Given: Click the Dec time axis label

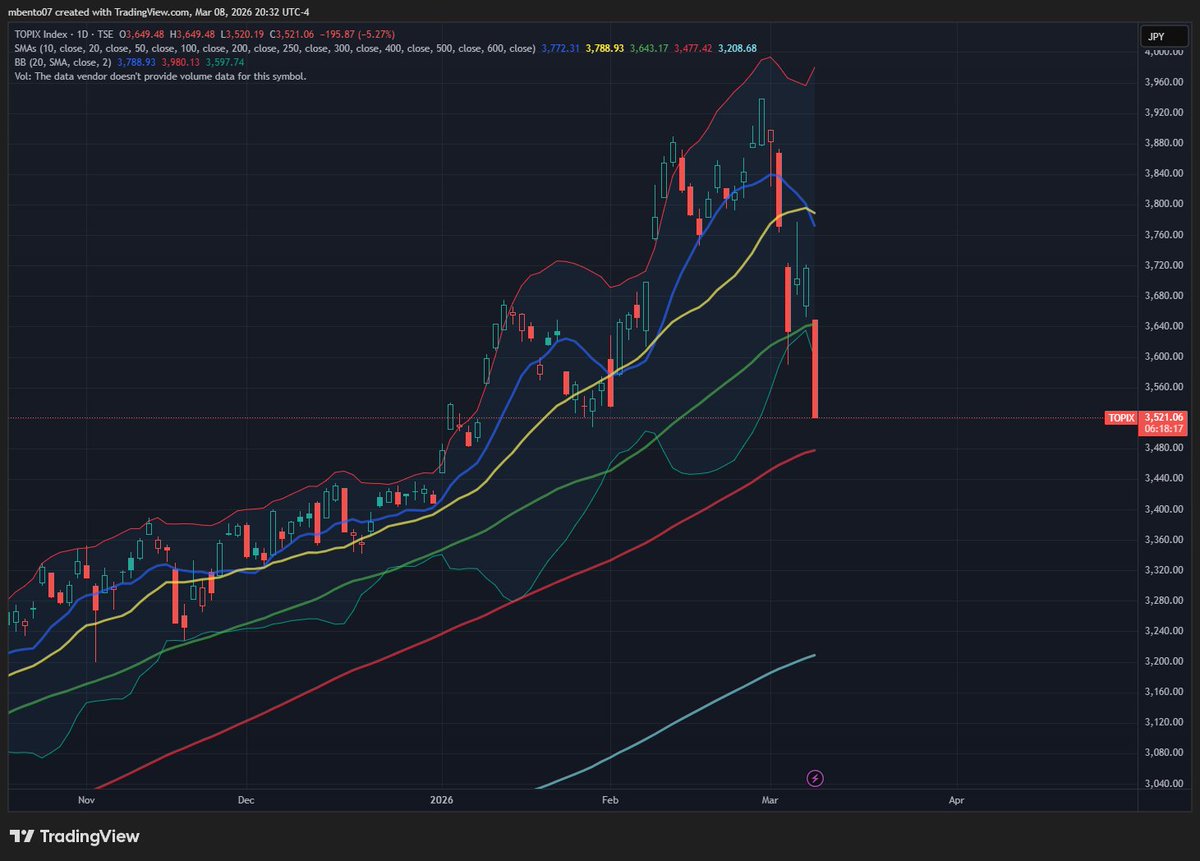Looking at the screenshot, I should click(247, 800).
